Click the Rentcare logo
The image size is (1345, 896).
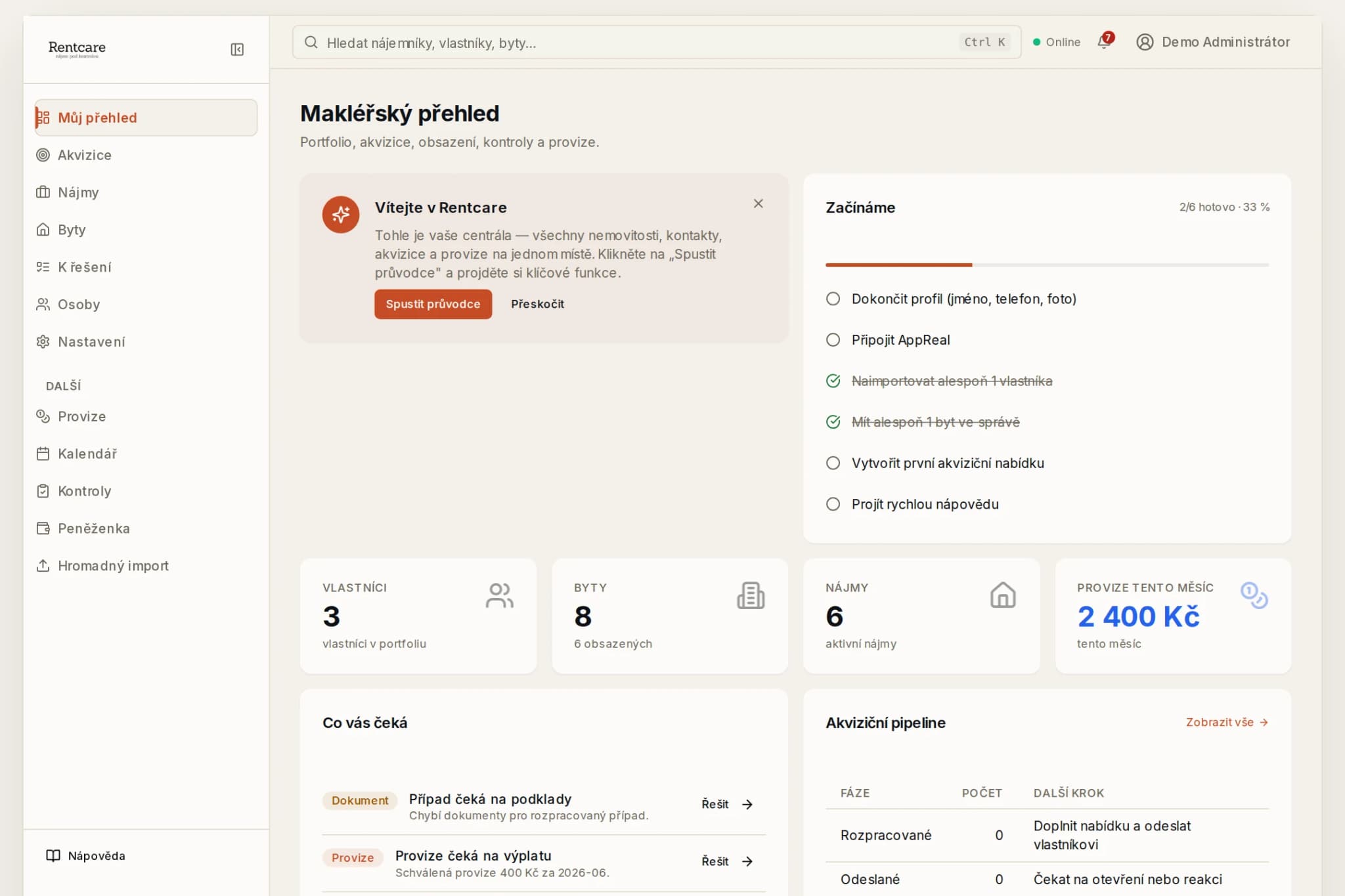pos(77,49)
